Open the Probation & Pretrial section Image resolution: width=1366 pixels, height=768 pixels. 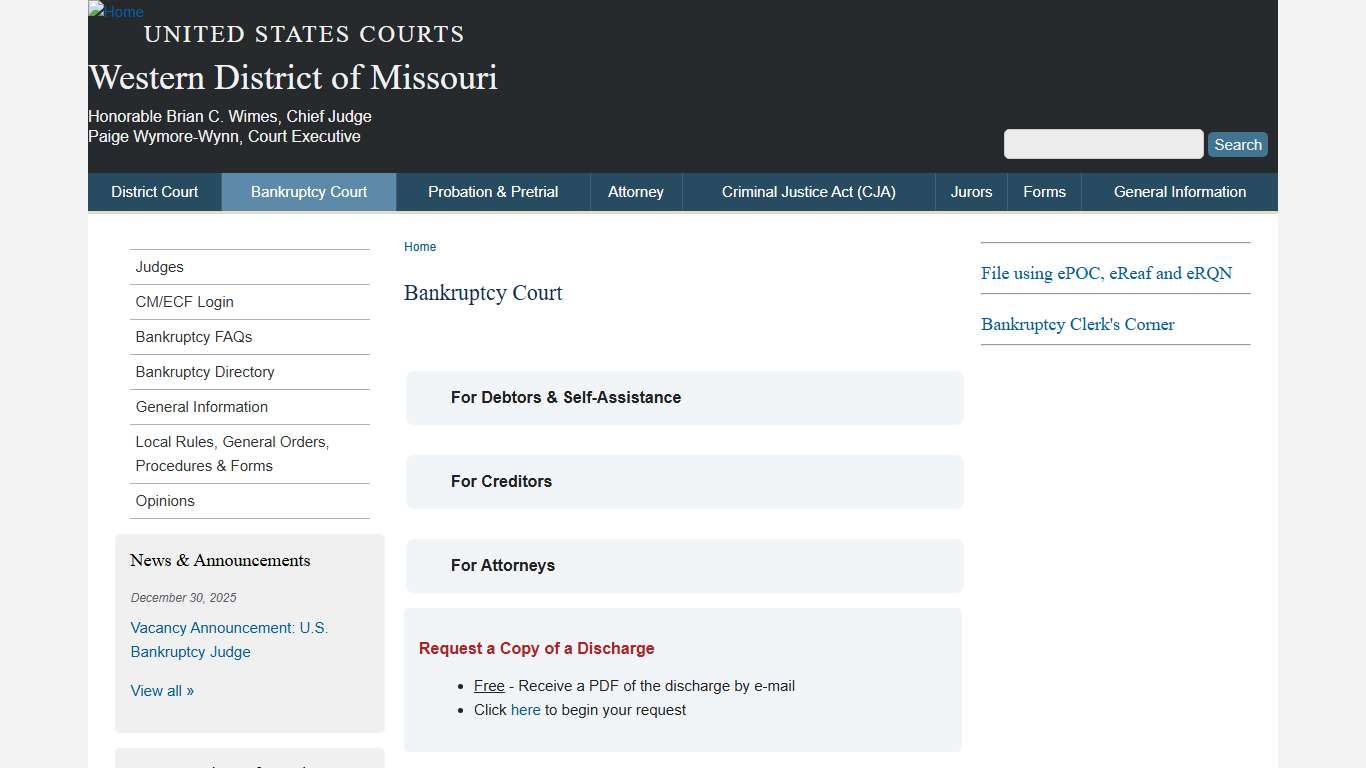[x=492, y=191]
